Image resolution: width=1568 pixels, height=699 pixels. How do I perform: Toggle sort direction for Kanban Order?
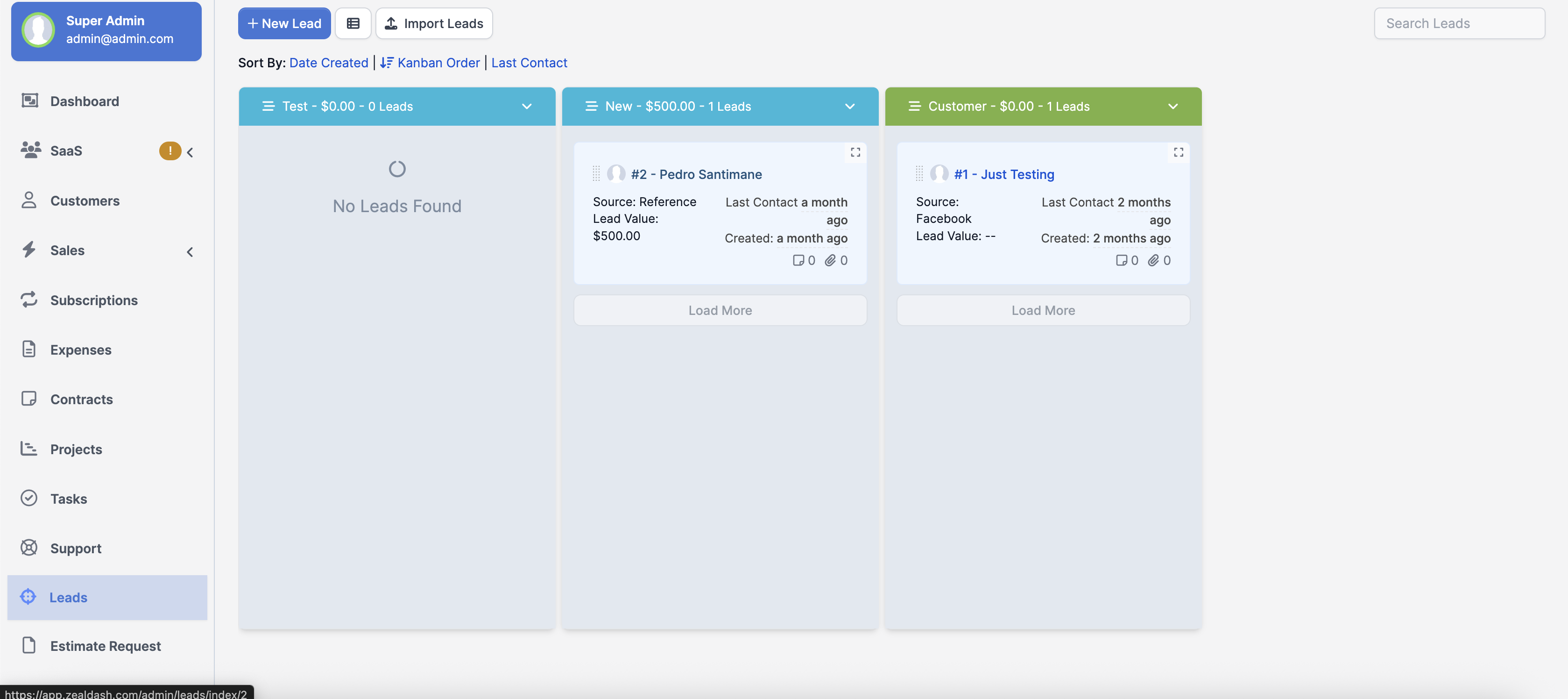coord(387,62)
